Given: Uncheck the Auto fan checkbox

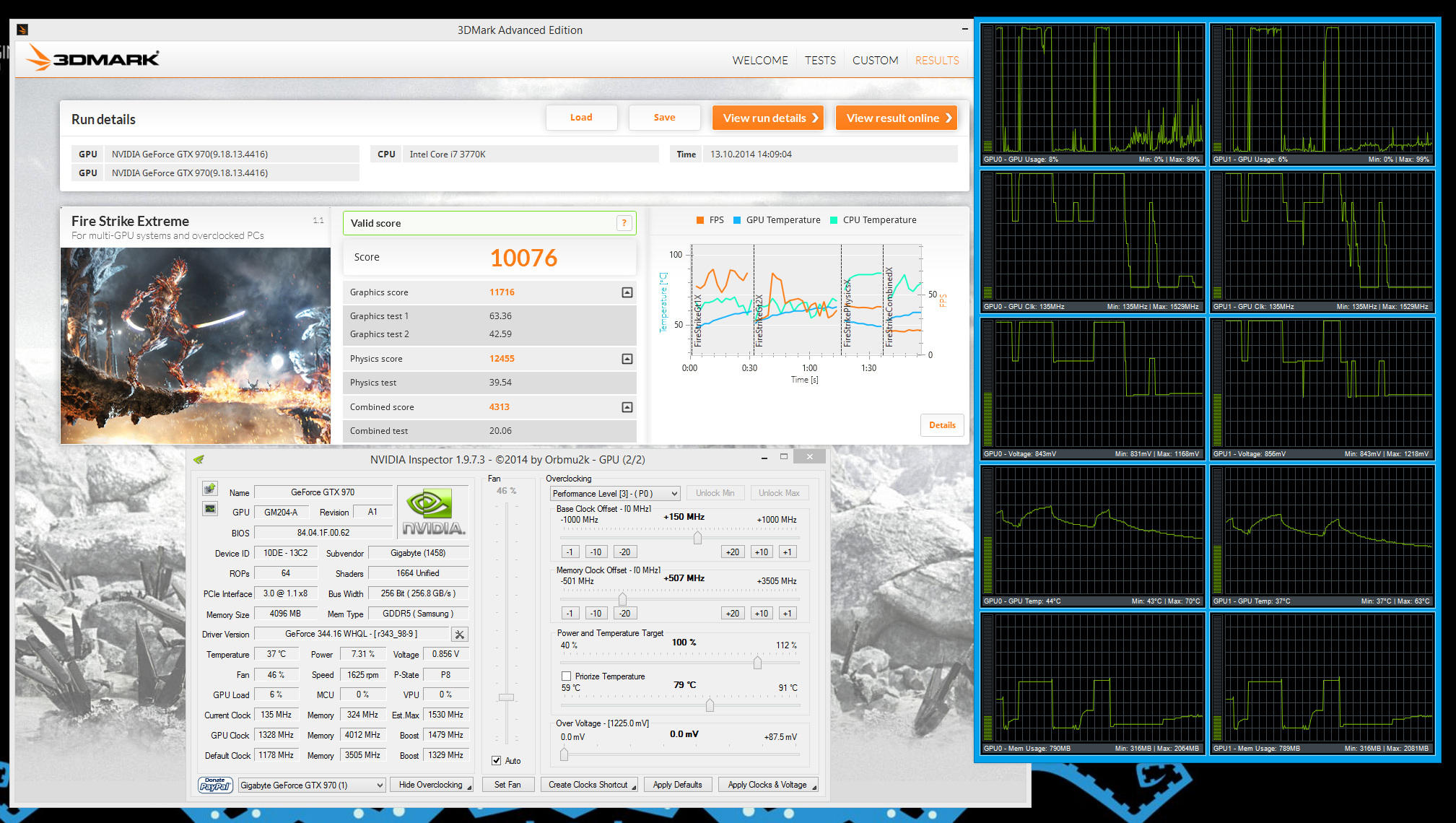Looking at the screenshot, I should click(x=497, y=760).
